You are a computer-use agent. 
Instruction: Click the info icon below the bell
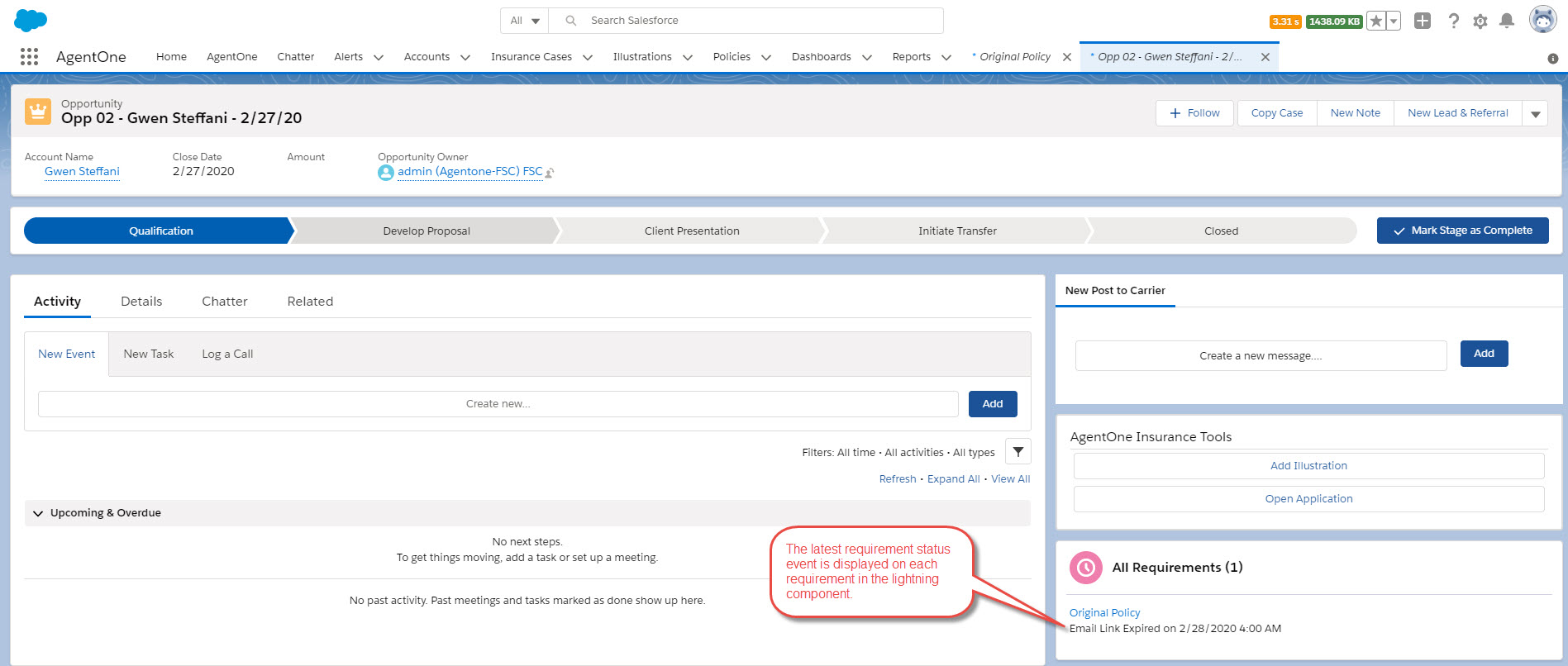1552,59
